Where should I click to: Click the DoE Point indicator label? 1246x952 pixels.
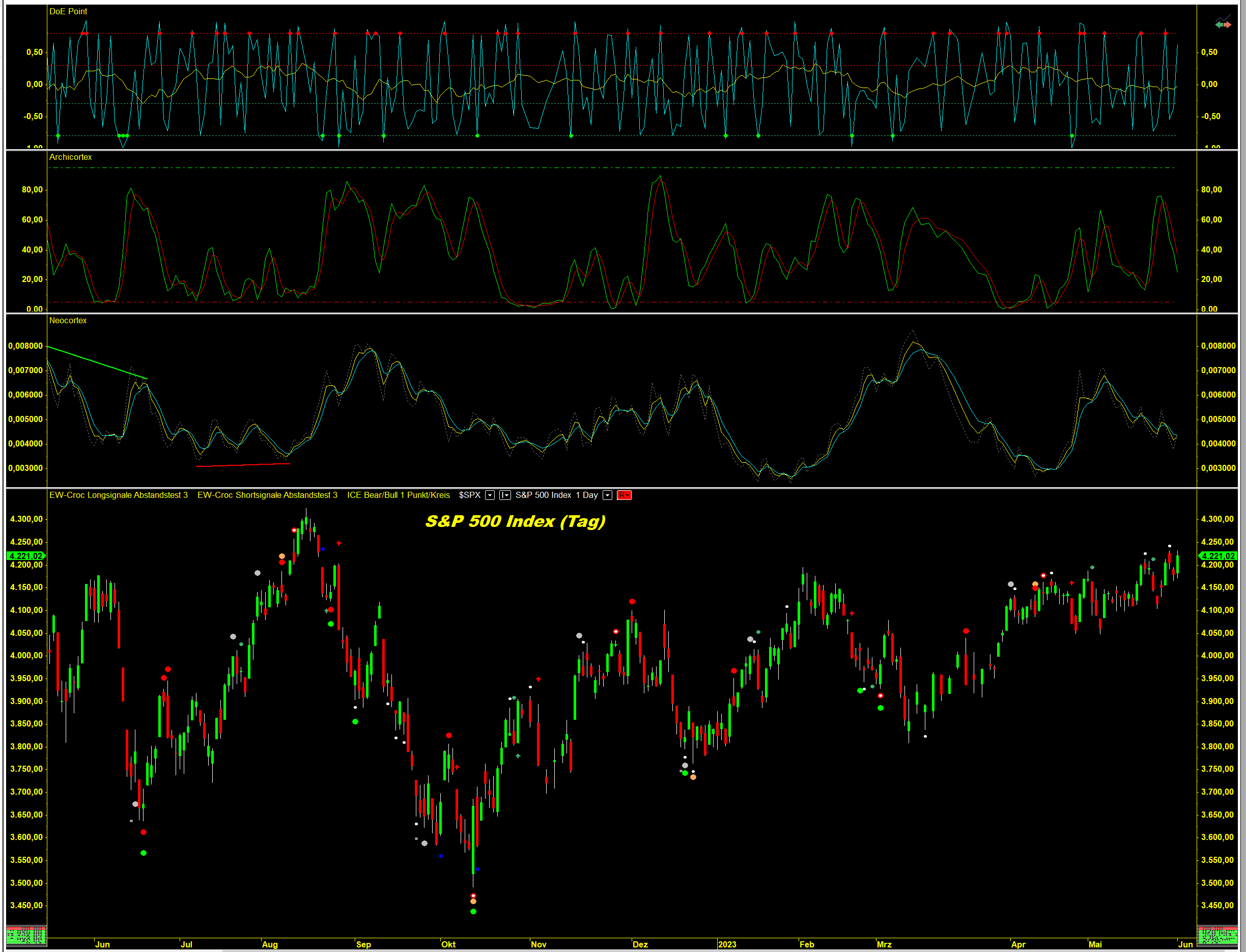click(68, 11)
